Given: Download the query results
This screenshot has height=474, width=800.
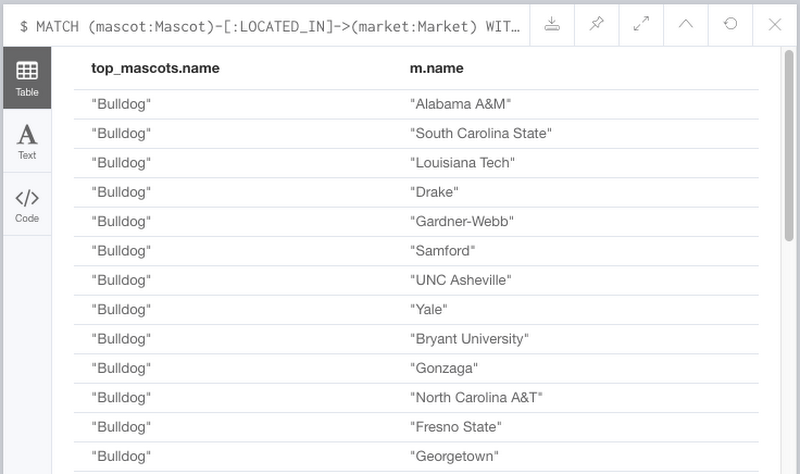Looking at the screenshot, I should point(552,24).
